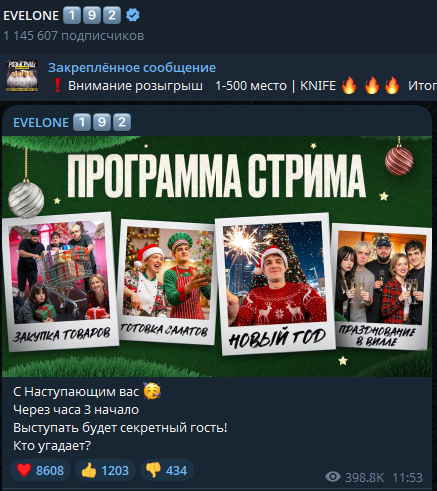The height and width of the screenshot is (491, 437).
Task: React with the red heart, 8608
Action: [40, 470]
